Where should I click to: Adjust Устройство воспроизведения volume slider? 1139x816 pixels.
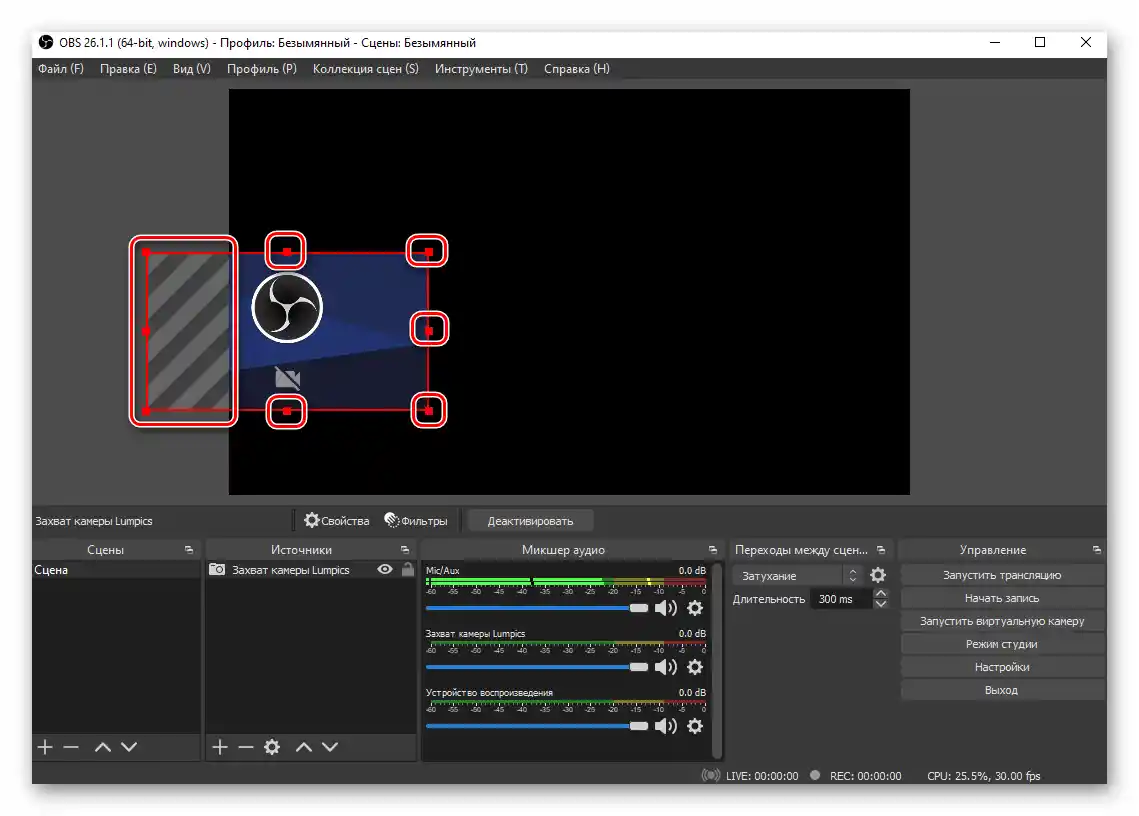[x=537, y=726]
